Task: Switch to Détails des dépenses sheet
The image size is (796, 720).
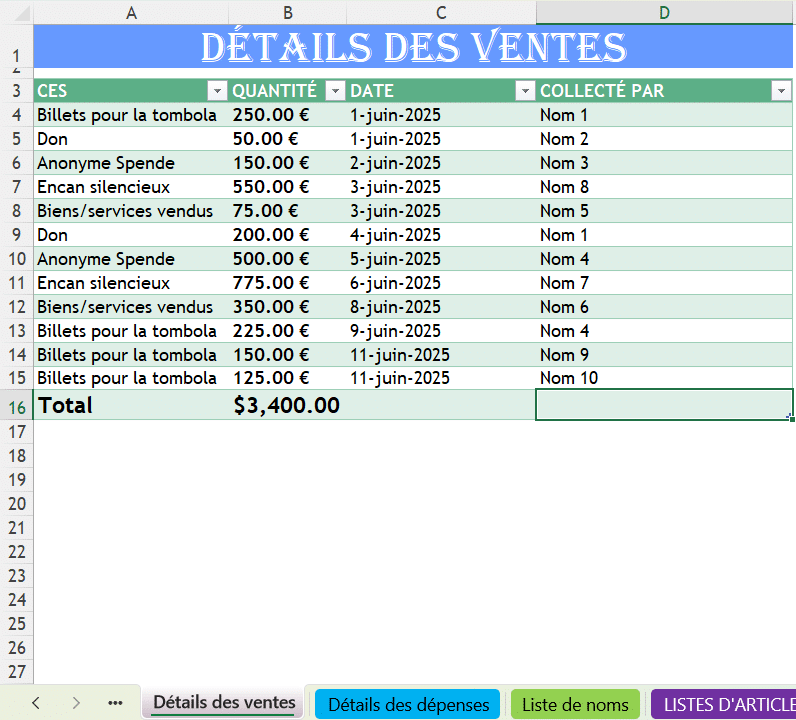Action: click(x=408, y=704)
